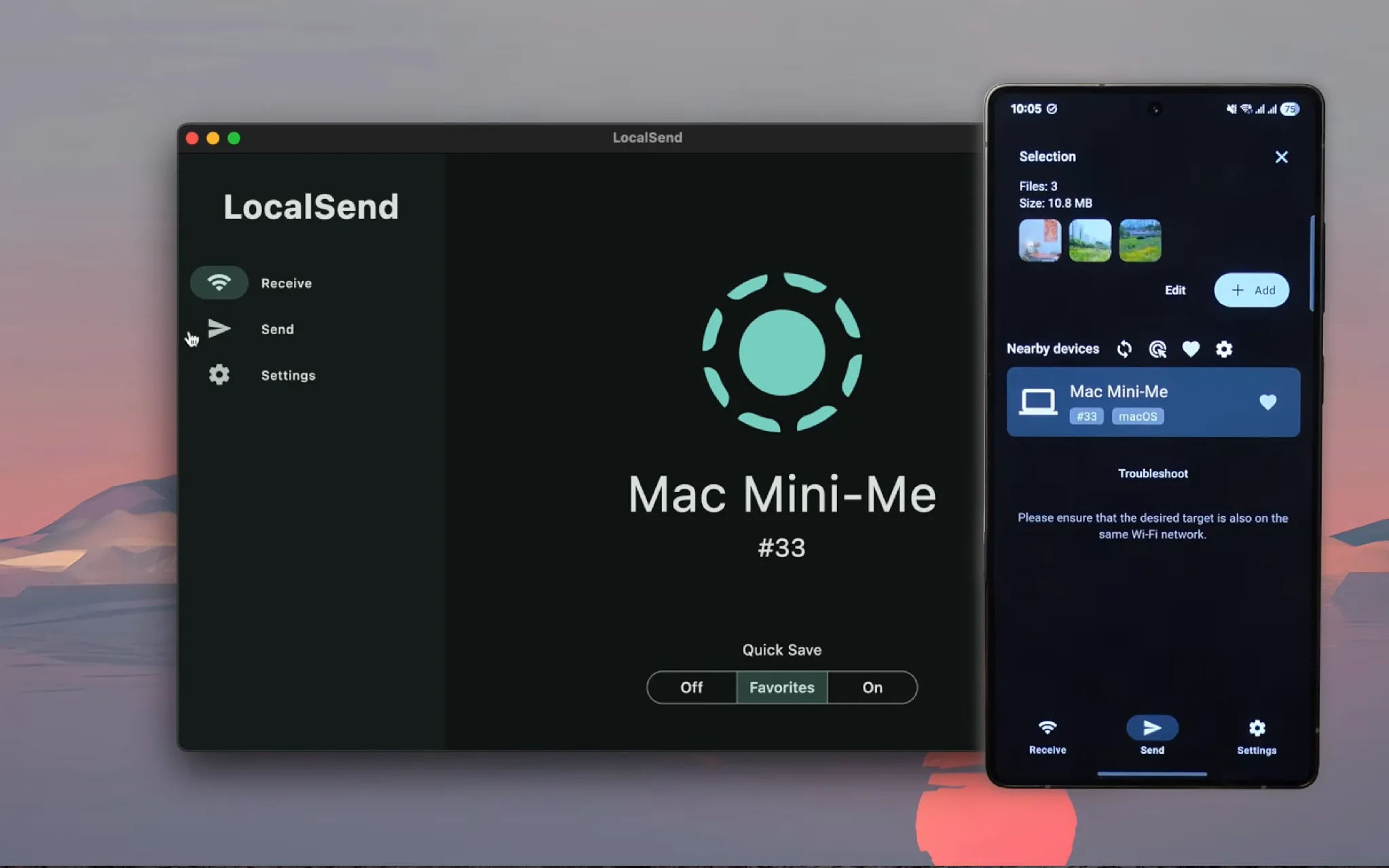The width and height of the screenshot is (1389, 868).
Task: Refresh the nearby devices list
Action: pyautogui.click(x=1124, y=349)
